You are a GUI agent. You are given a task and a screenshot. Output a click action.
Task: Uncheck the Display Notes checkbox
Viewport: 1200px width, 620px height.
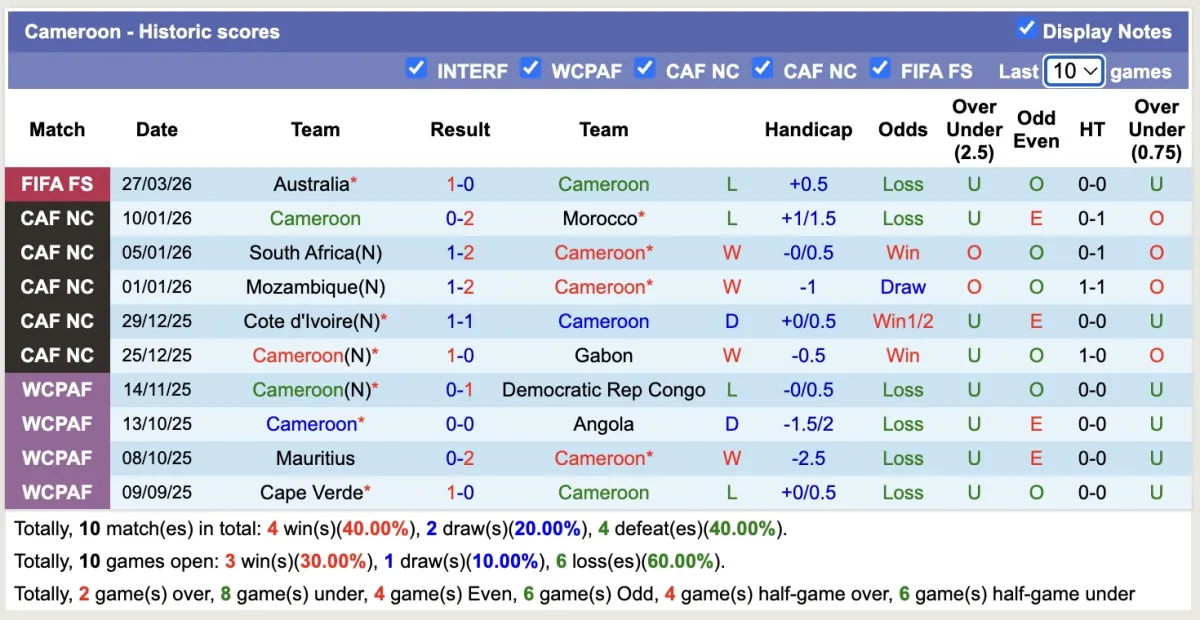point(1026,29)
